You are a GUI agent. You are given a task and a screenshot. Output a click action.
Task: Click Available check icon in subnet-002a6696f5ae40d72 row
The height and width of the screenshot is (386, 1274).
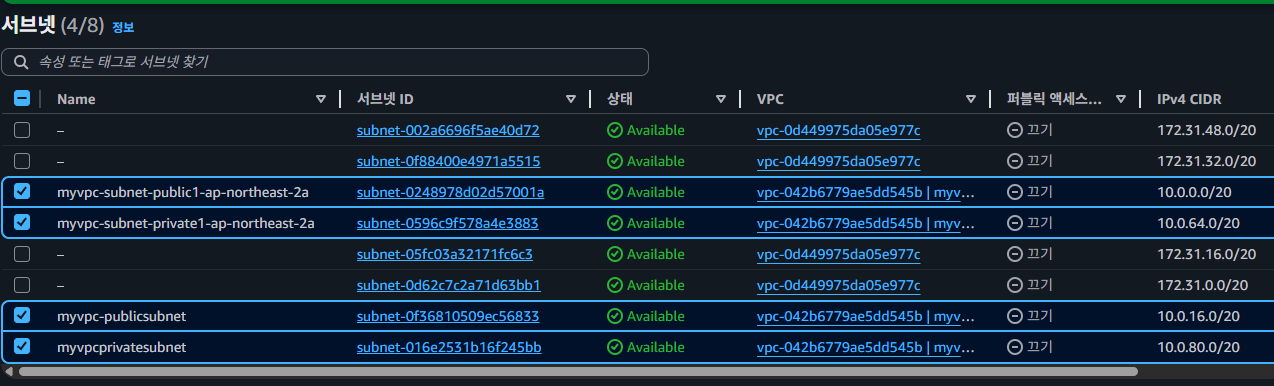pyautogui.click(x=615, y=130)
